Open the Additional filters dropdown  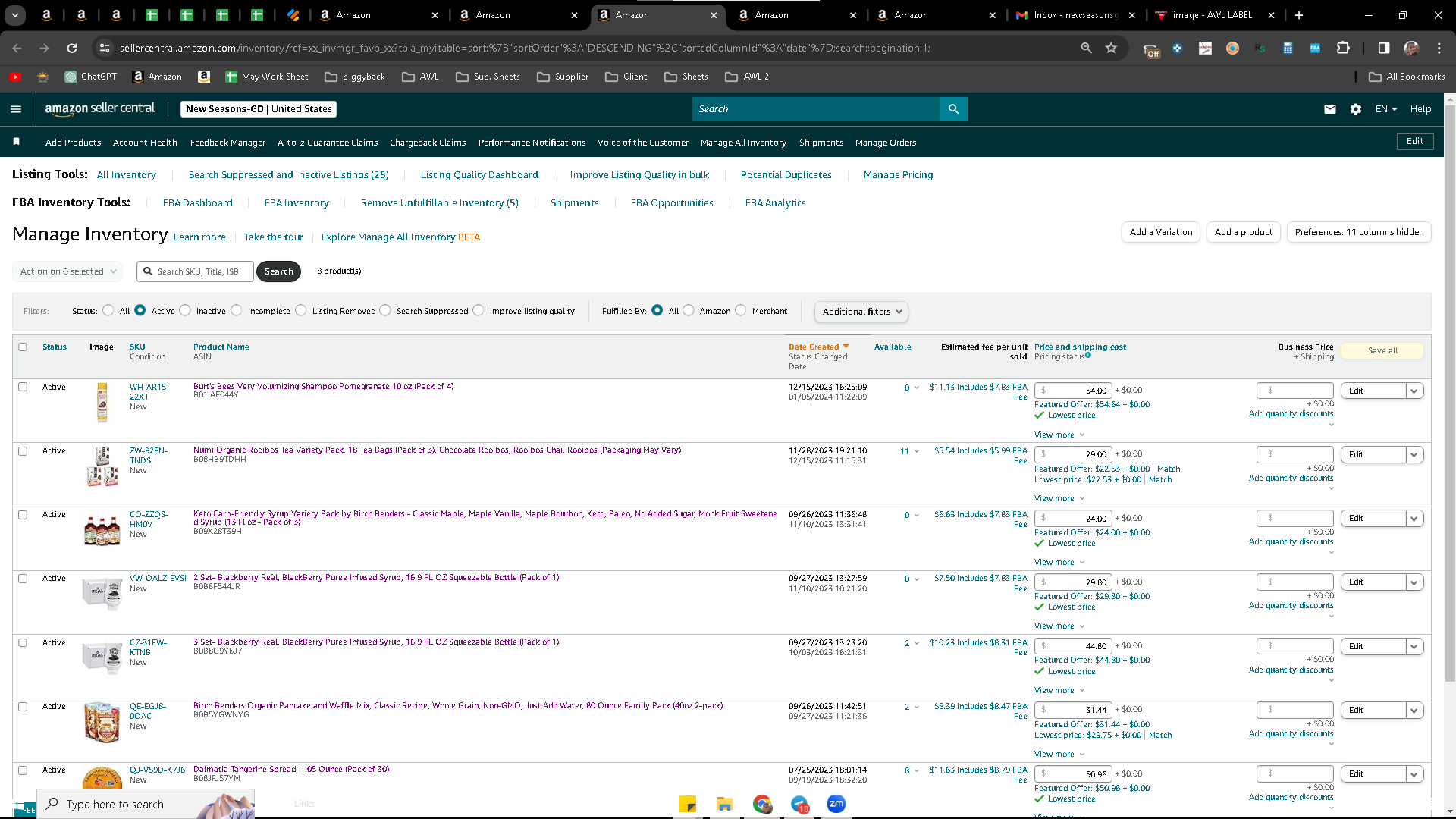click(x=861, y=312)
